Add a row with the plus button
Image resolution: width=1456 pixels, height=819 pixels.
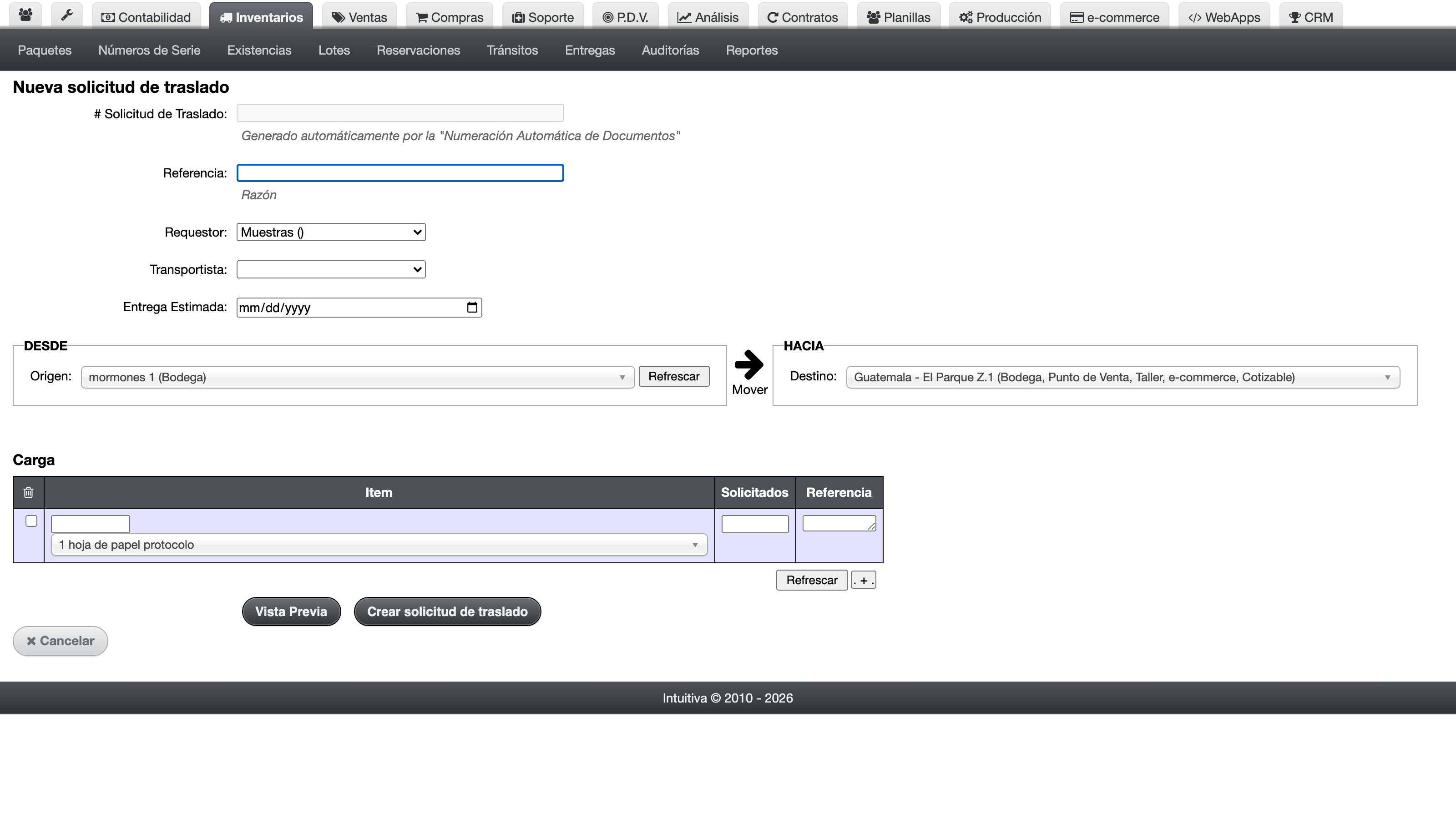pos(864,581)
